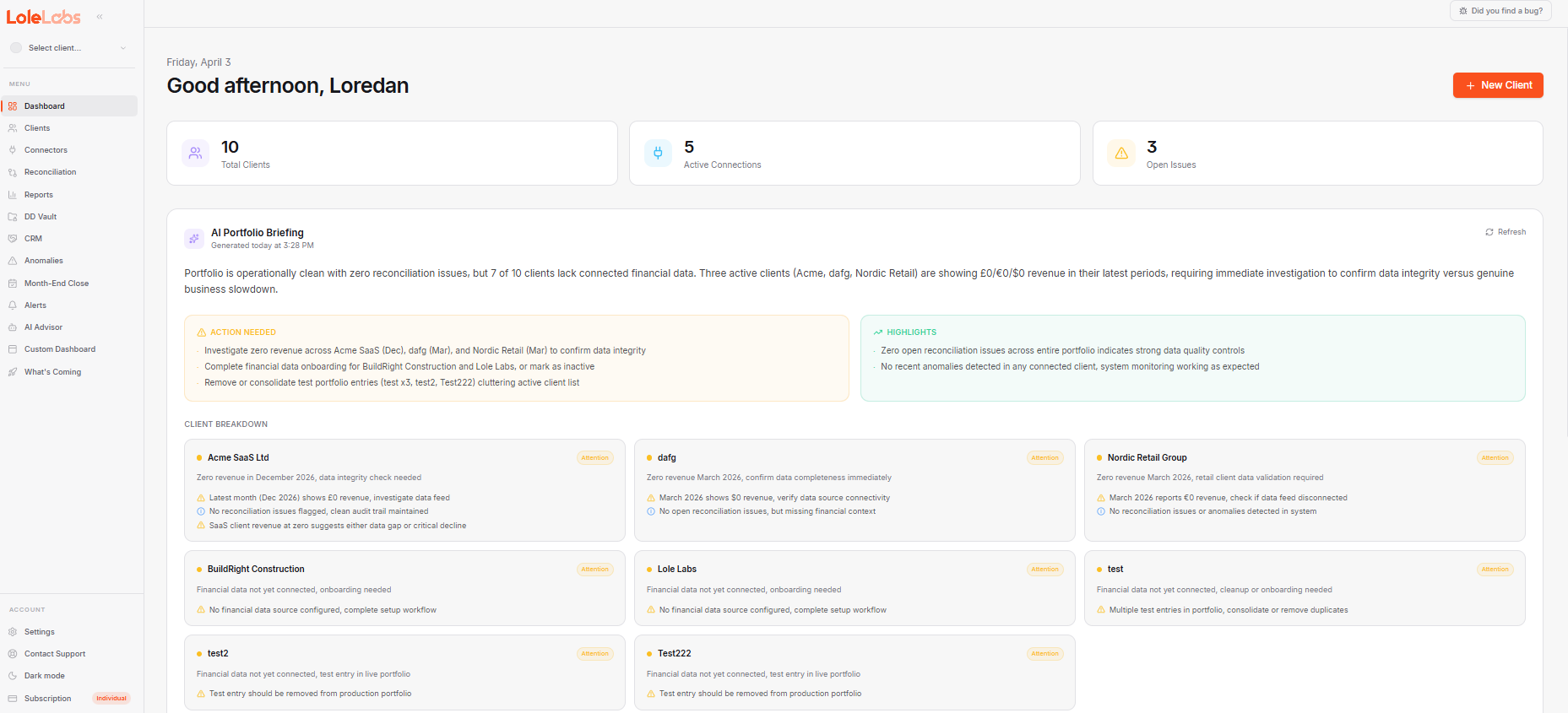Click the Connectors plug icon in sidebar
Image resolution: width=1568 pixels, height=713 pixels.
pos(13,150)
